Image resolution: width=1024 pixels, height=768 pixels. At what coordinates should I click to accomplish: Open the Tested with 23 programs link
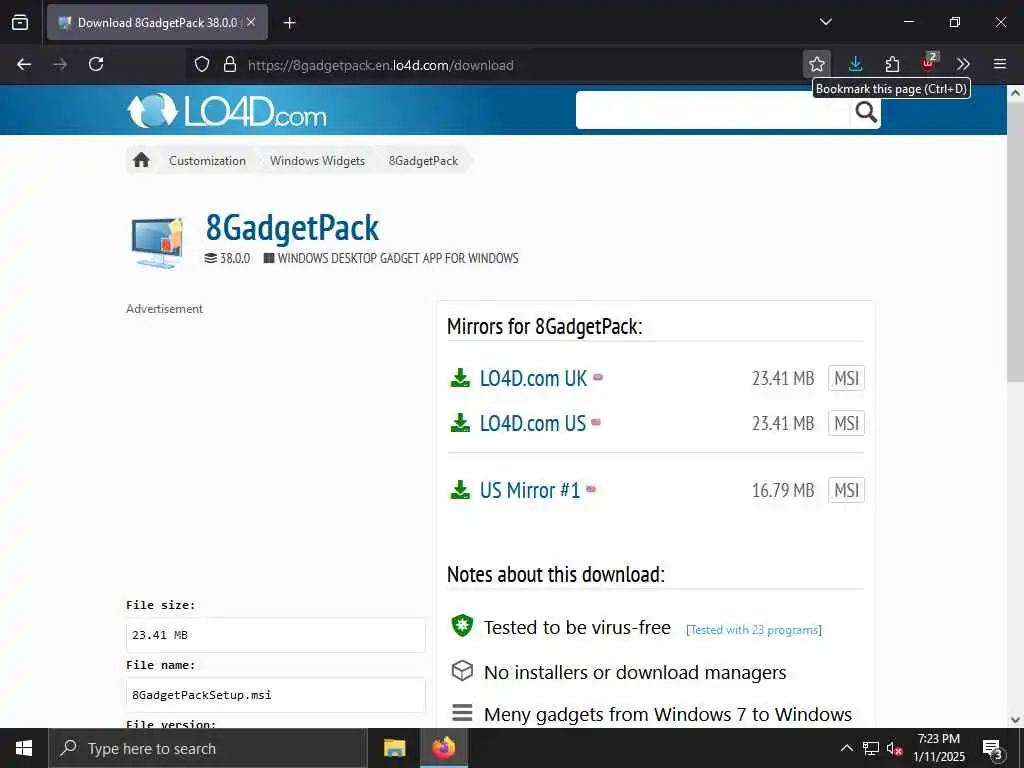click(754, 630)
